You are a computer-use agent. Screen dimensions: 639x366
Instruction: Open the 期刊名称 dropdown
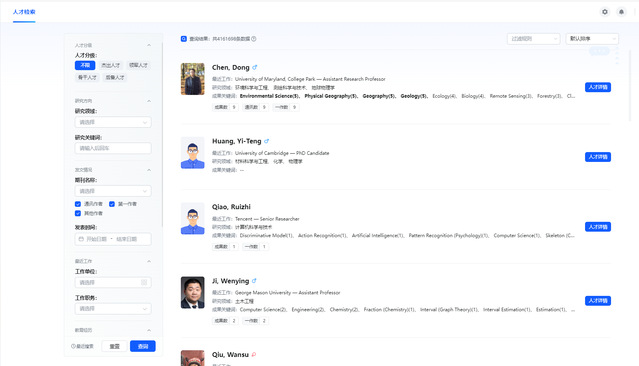(x=113, y=191)
